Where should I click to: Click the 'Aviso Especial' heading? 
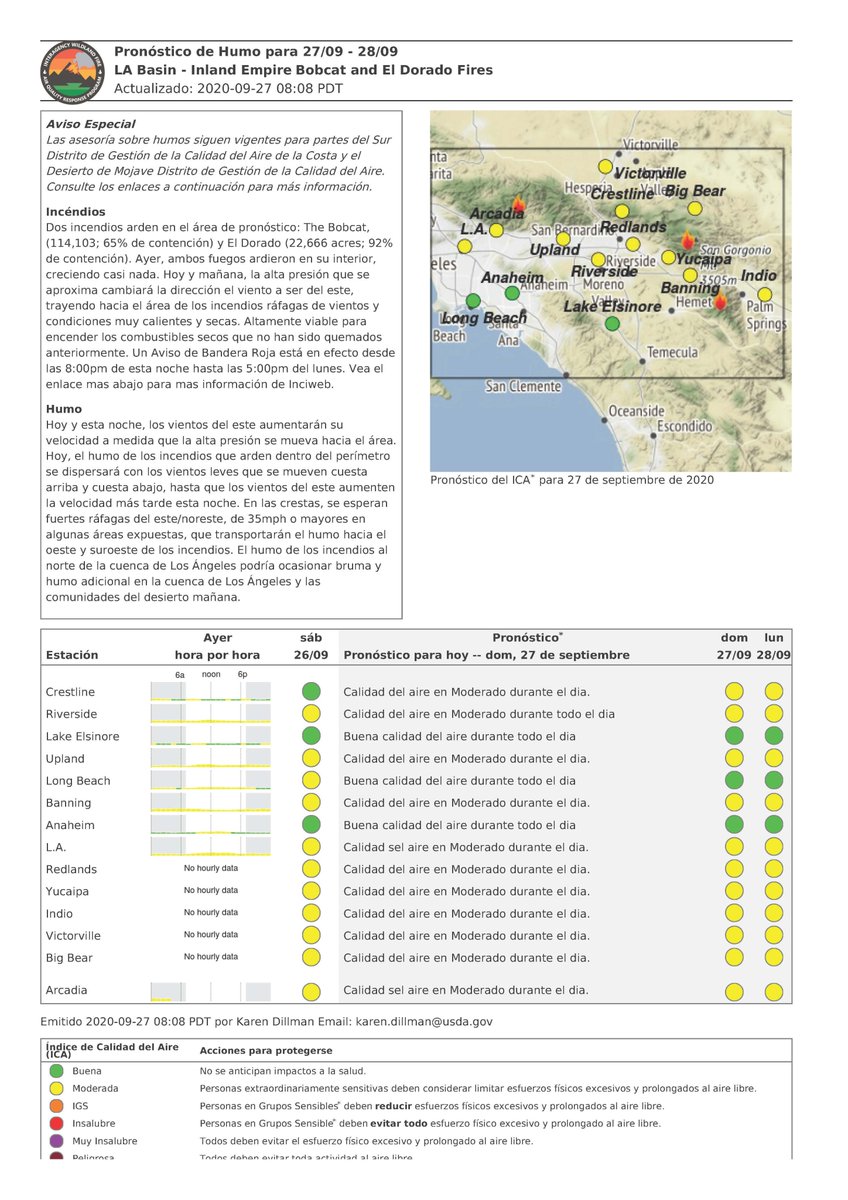91,125
